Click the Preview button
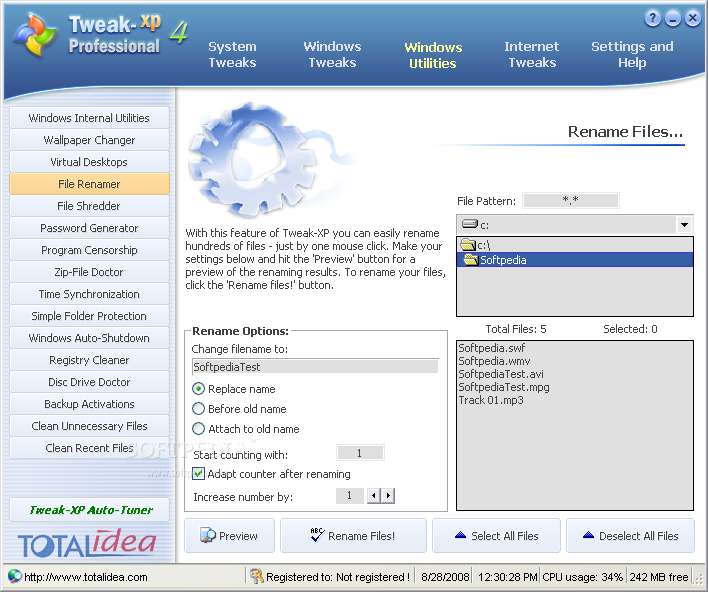The width and height of the screenshot is (708, 592). (x=229, y=536)
